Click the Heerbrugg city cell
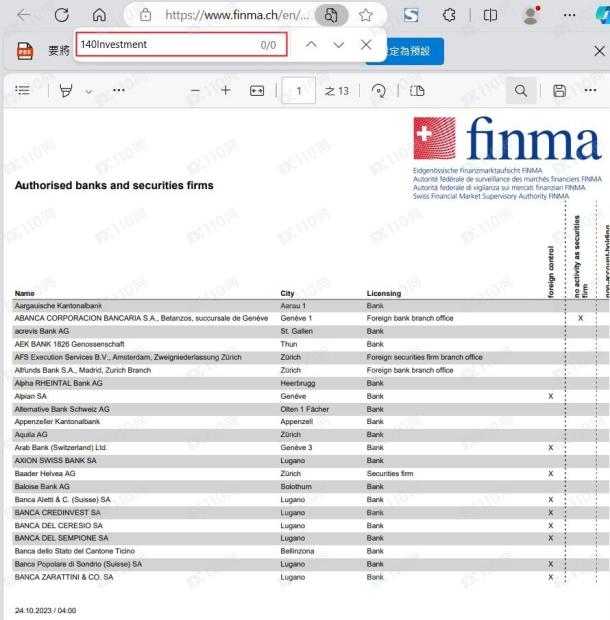The image size is (610, 620). pos(298,383)
